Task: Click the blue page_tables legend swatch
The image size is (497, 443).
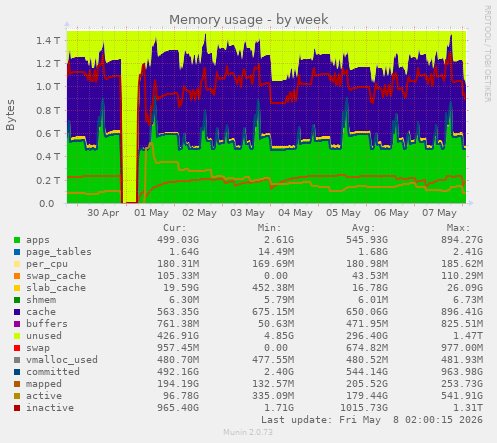Action: [17, 252]
